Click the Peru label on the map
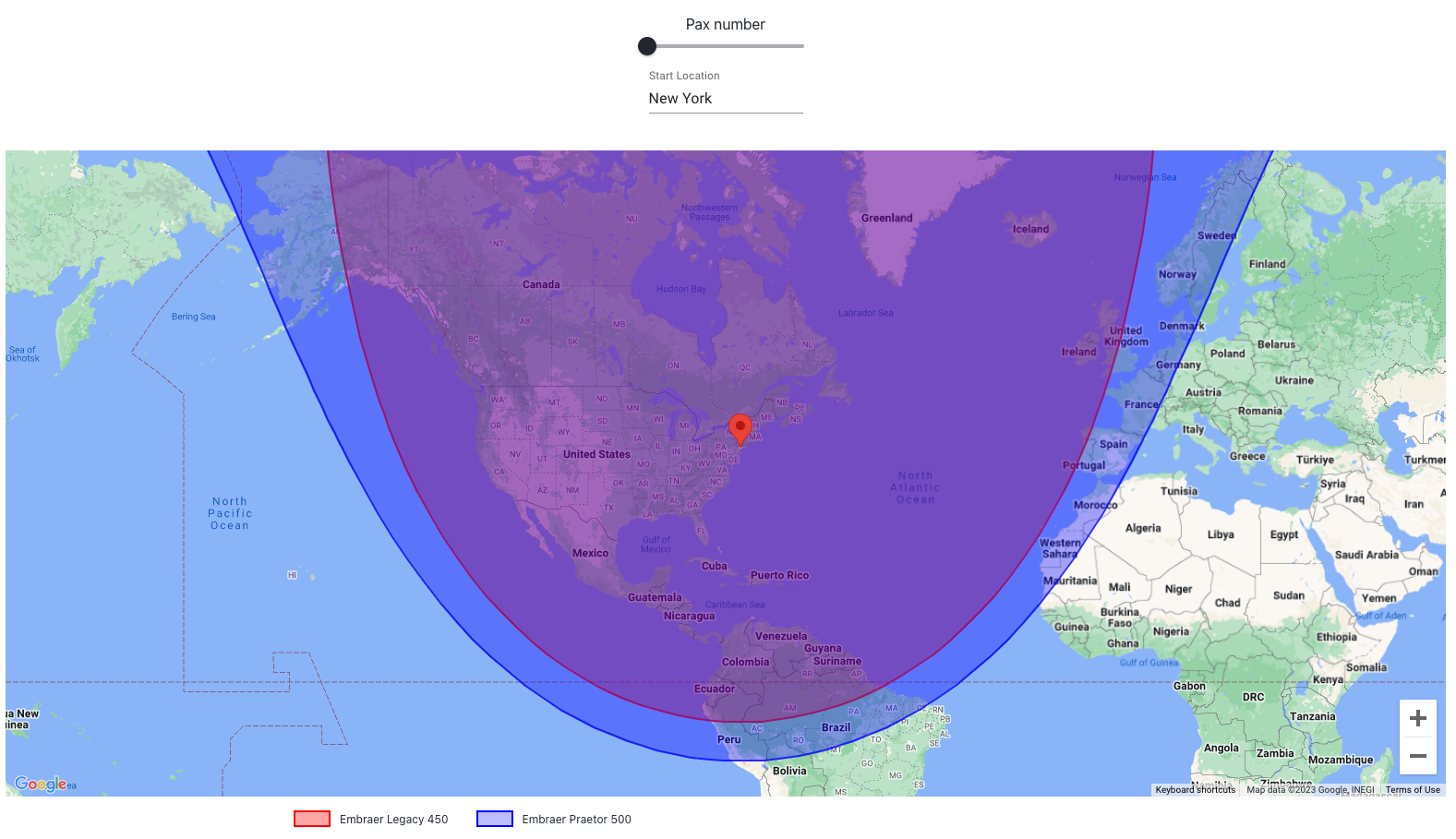Image resolution: width=1456 pixels, height=839 pixels. click(x=728, y=740)
